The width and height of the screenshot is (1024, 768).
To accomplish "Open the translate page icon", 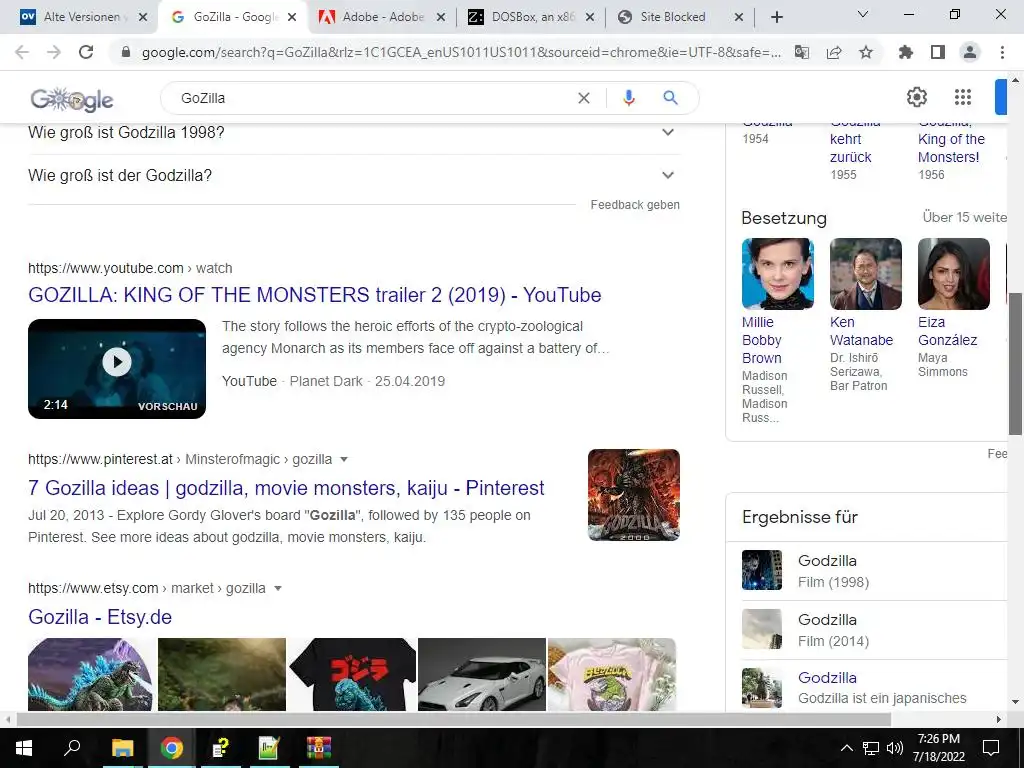I will (801, 52).
